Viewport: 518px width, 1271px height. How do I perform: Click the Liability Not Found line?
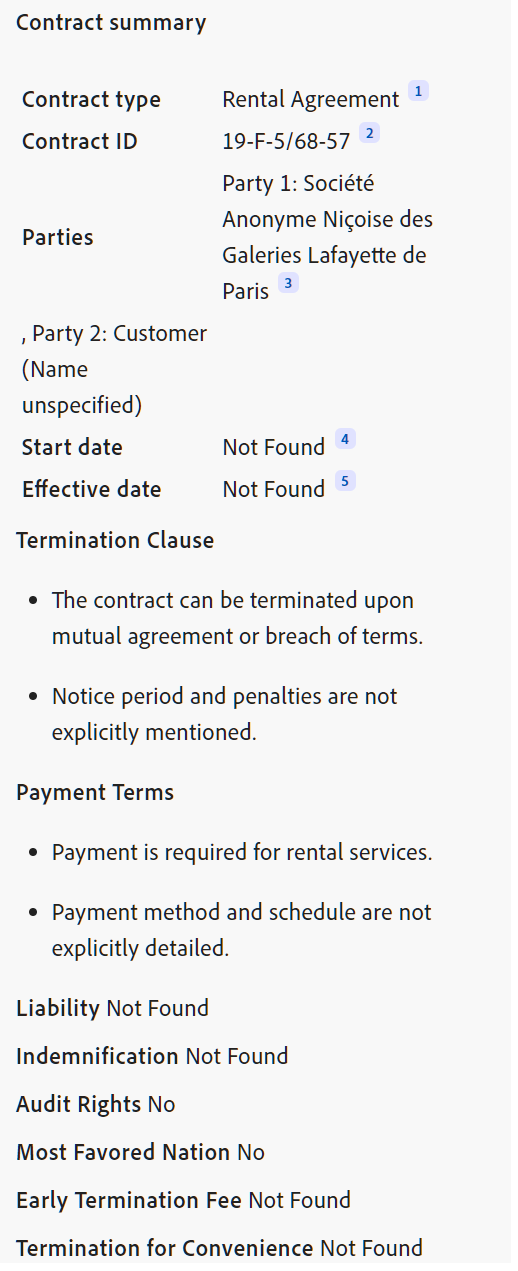tap(112, 1008)
